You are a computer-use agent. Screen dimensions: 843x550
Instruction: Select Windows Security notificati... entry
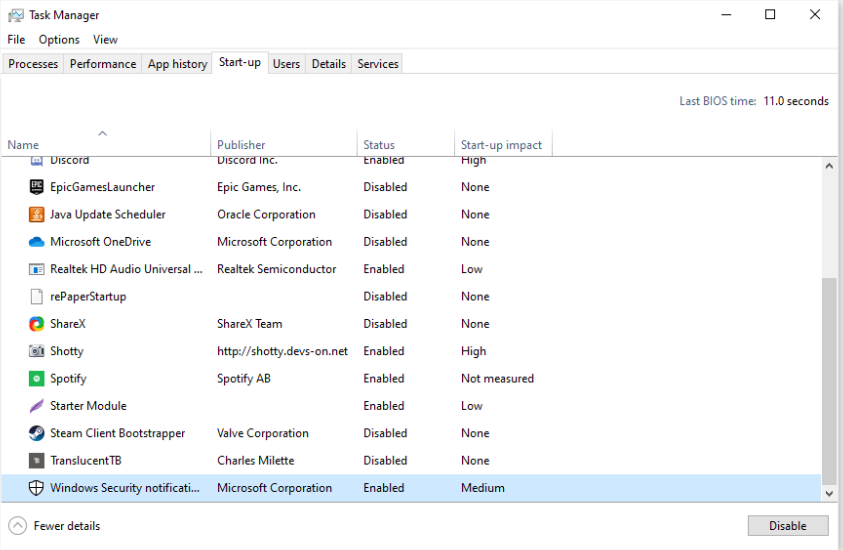point(125,488)
